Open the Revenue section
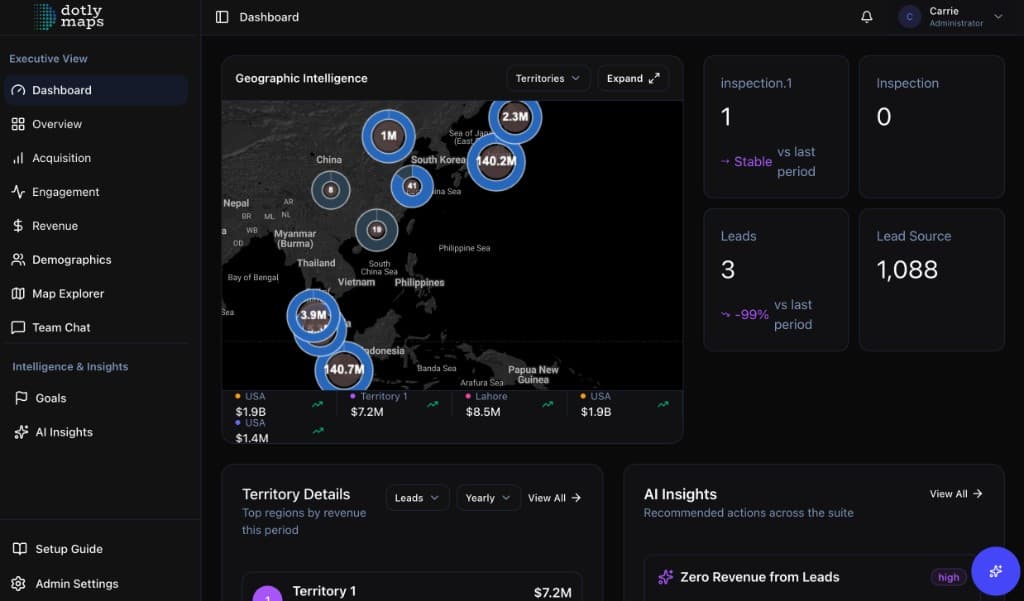Viewport: 1024px width, 601px height. click(96, 226)
